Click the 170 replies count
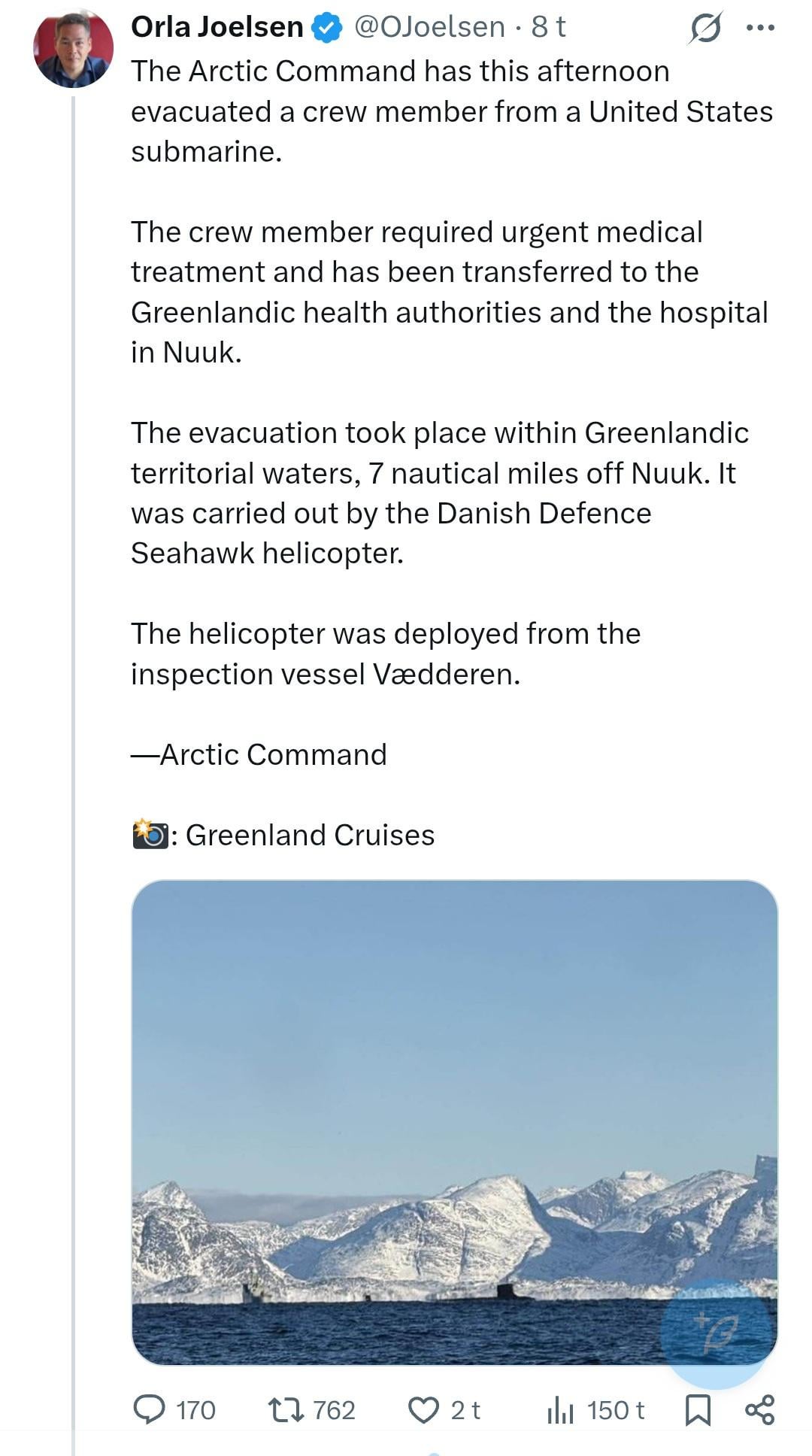 [195, 1410]
